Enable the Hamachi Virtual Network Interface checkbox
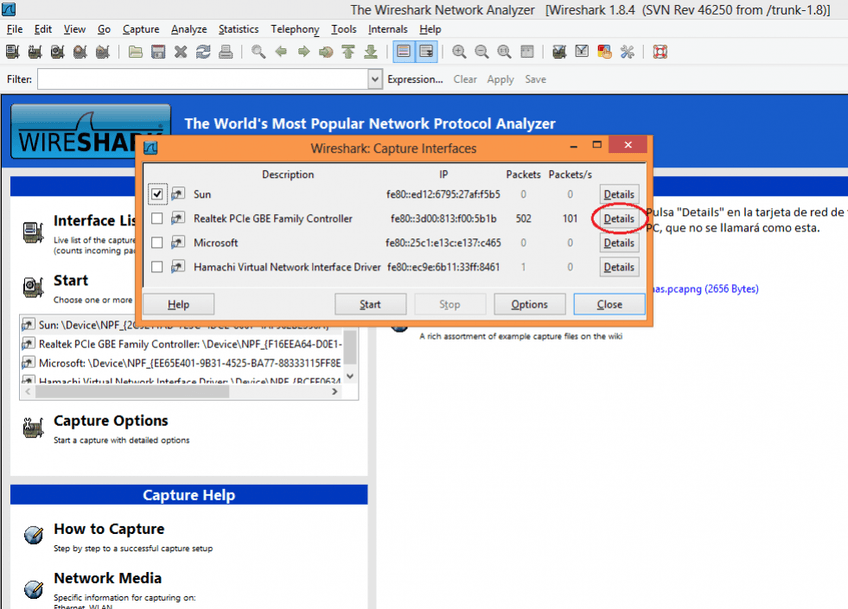 (x=157, y=267)
